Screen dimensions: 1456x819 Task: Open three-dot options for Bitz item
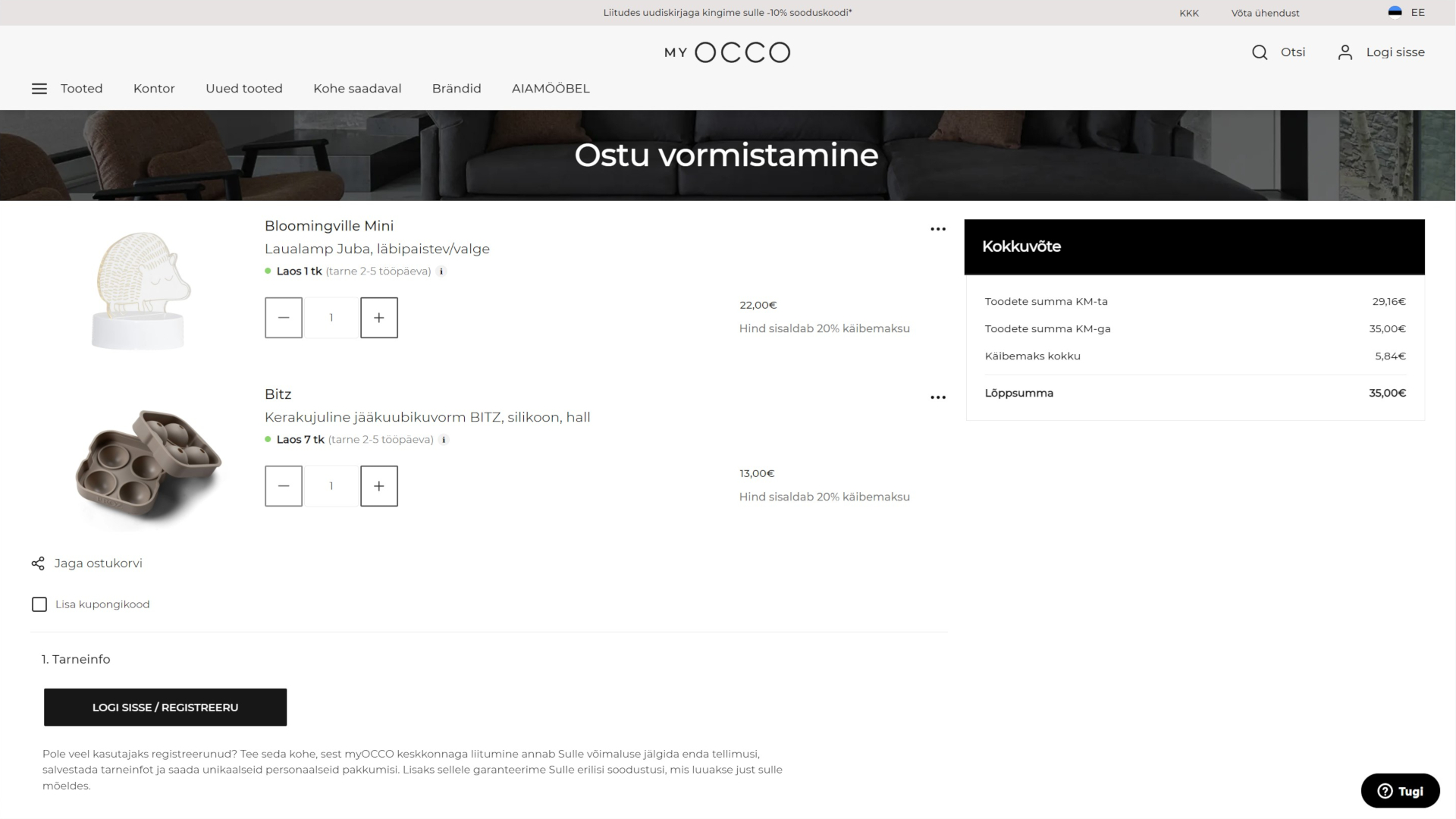[938, 397]
